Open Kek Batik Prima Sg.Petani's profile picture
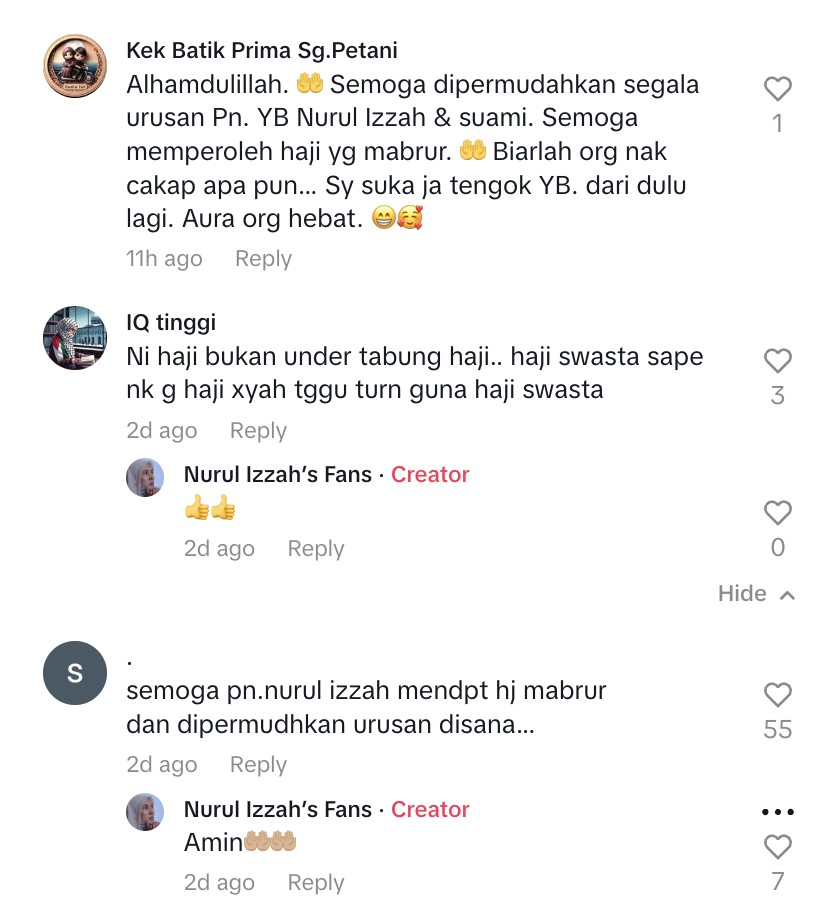The image size is (838, 912). 75,66
